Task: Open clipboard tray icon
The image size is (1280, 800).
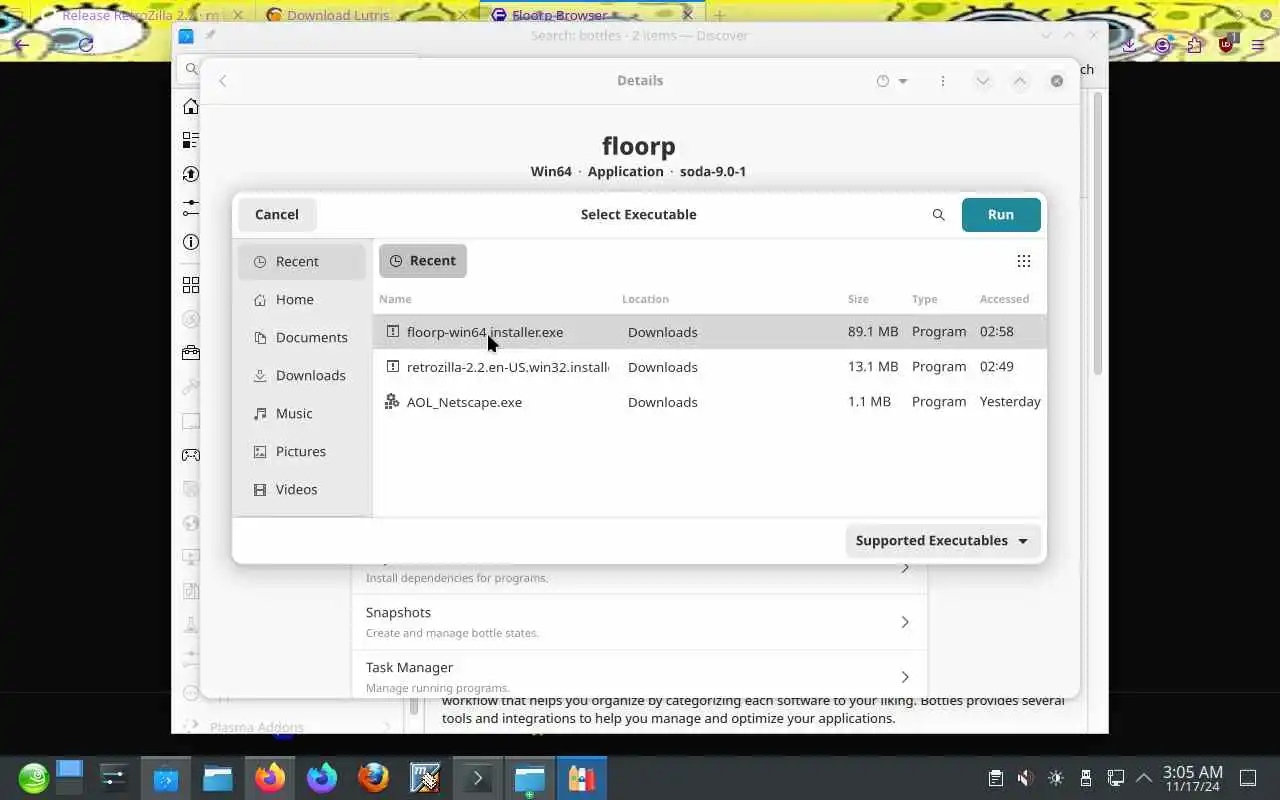Action: (x=995, y=778)
